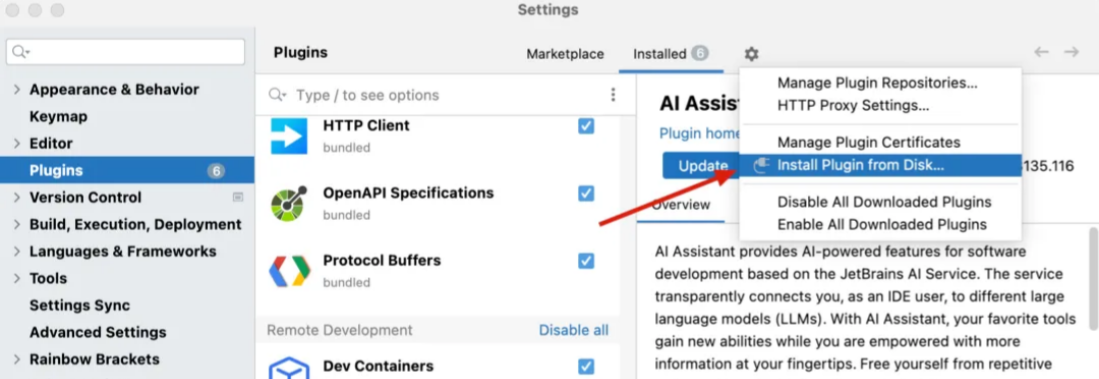Image resolution: width=1099 pixels, height=379 pixels.
Task: Expand the Build, Execution, Deployment node
Action: coord(17,225)
